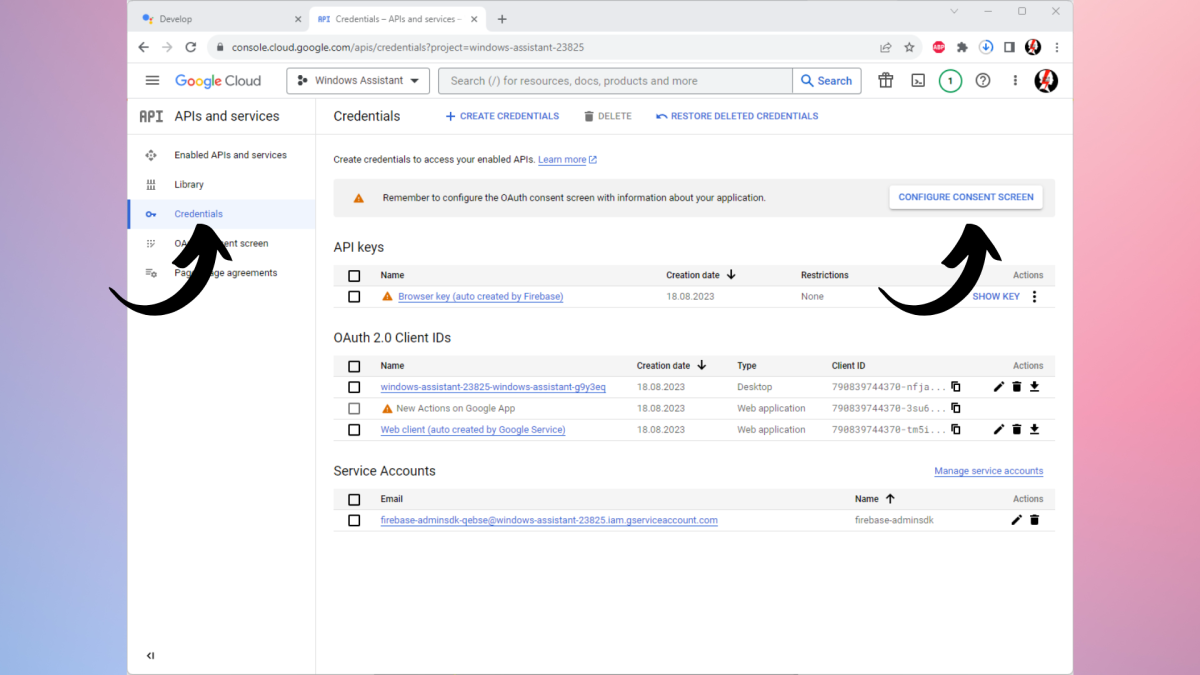
Task: Copy client ID of New Actions on Google App
Action: 956,408
